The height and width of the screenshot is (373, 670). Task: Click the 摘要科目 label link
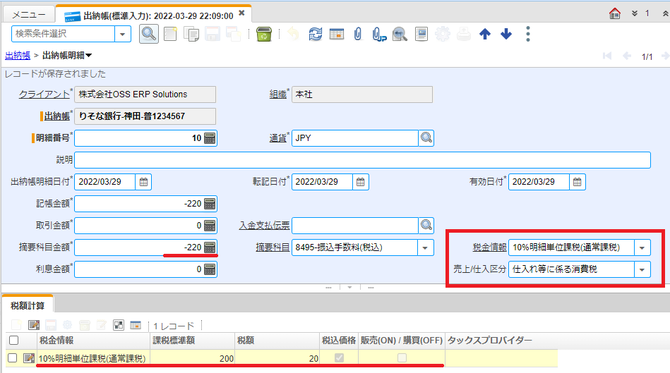click(x=273, y=247)
